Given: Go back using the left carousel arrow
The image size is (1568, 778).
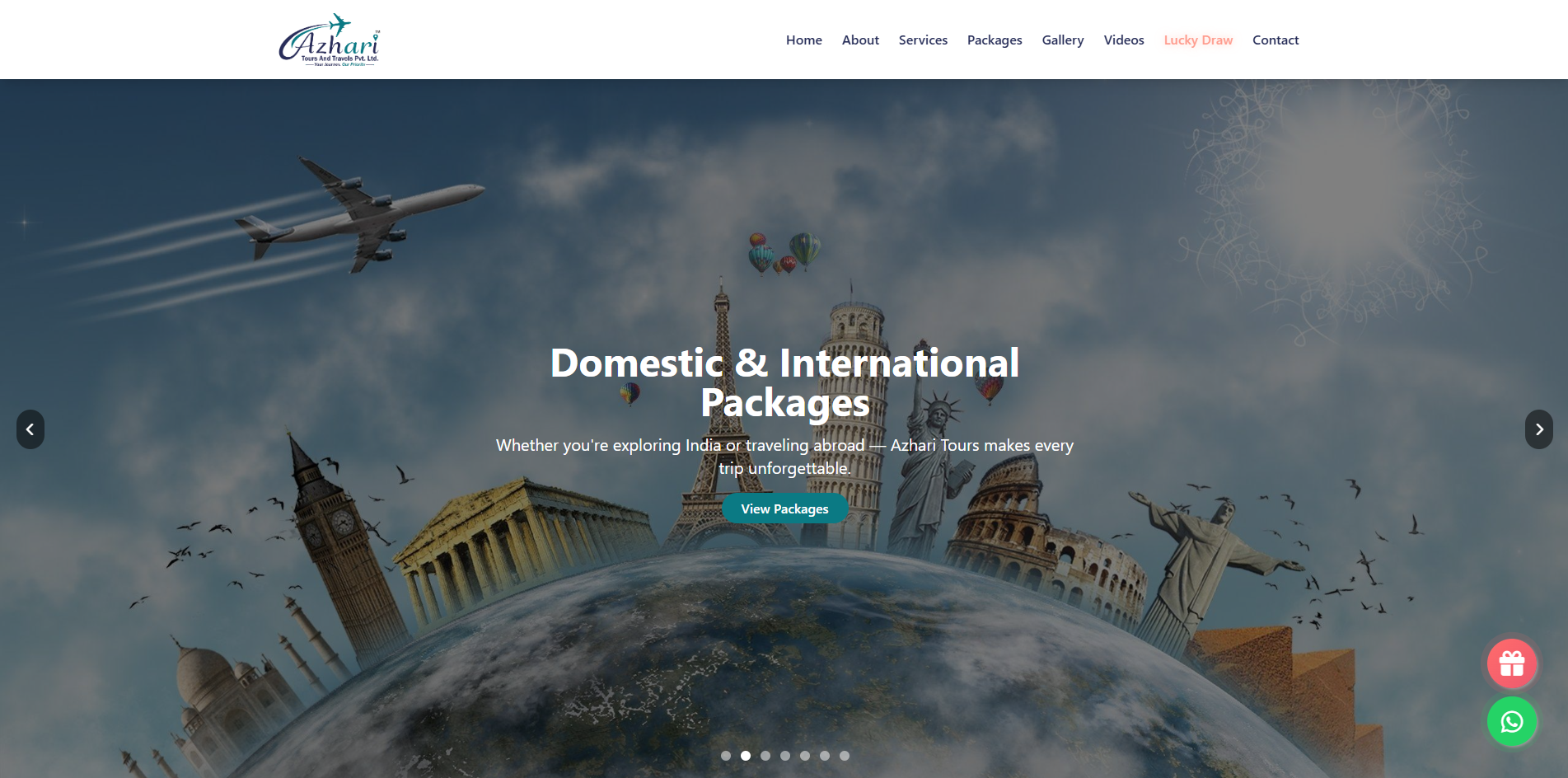Looking at the screenshot, I should coord(29,429).
